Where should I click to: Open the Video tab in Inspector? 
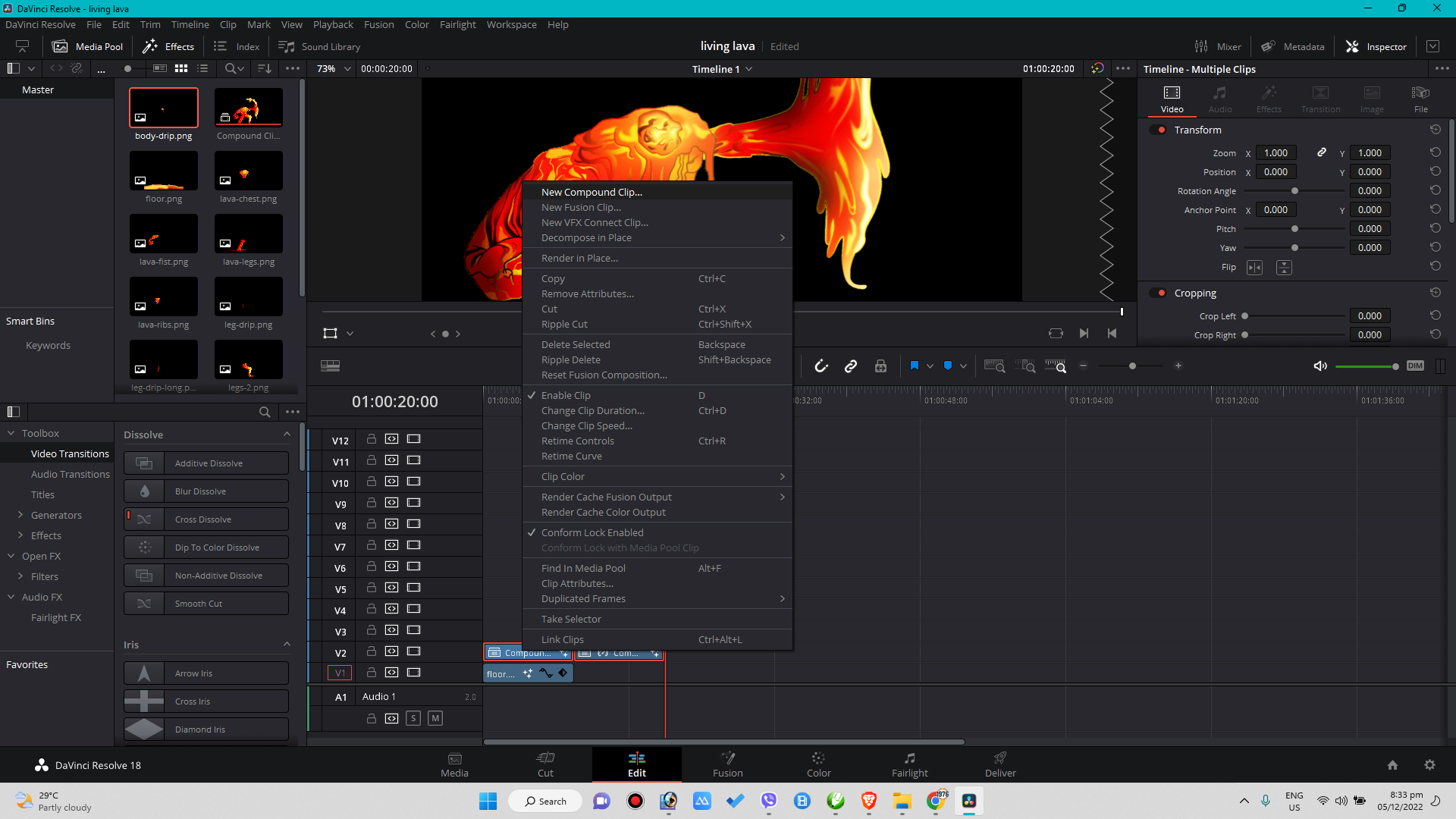(x=1172, y=99)
